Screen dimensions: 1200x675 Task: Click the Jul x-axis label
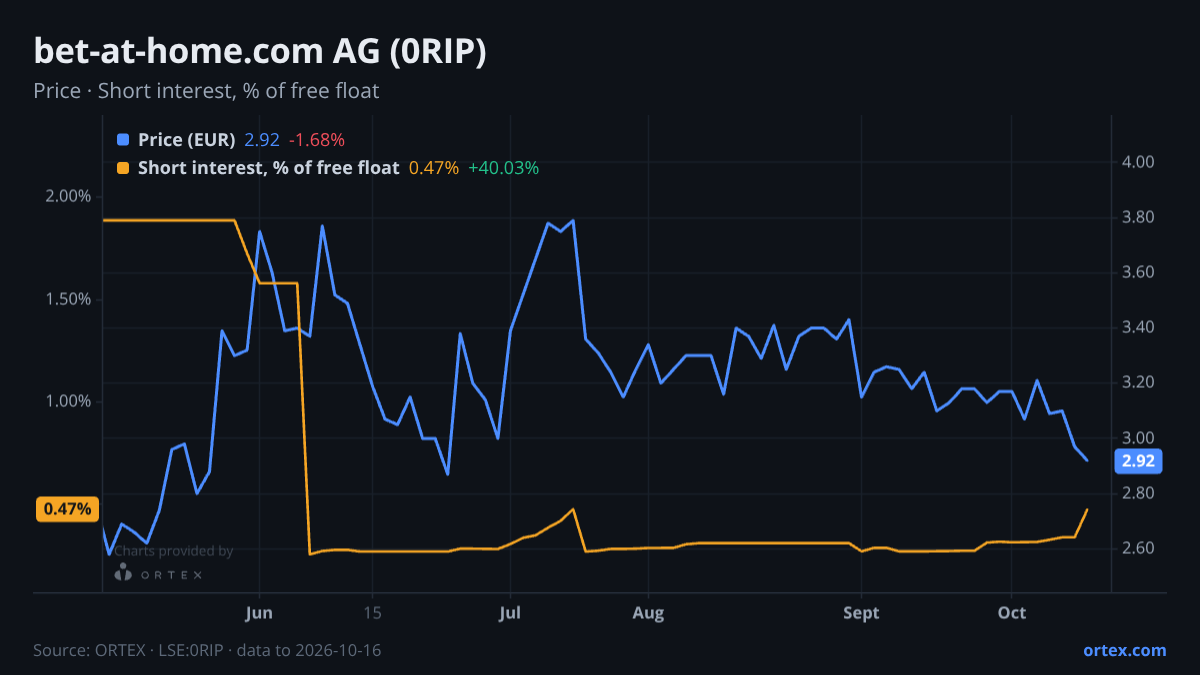(510, 613)
